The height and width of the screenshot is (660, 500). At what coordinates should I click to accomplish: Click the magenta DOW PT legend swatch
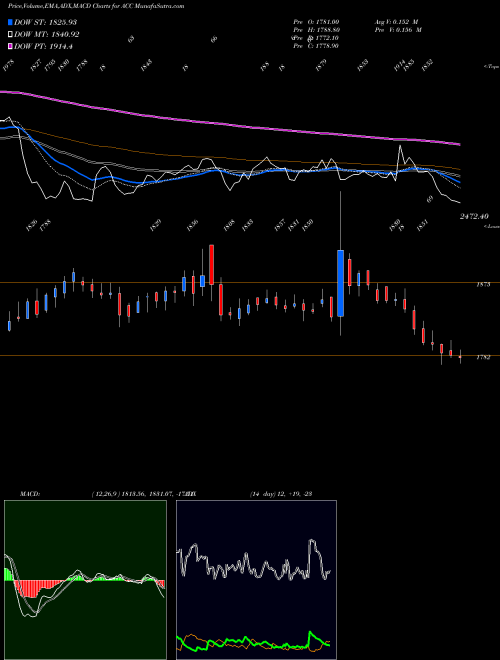(11, 46)
